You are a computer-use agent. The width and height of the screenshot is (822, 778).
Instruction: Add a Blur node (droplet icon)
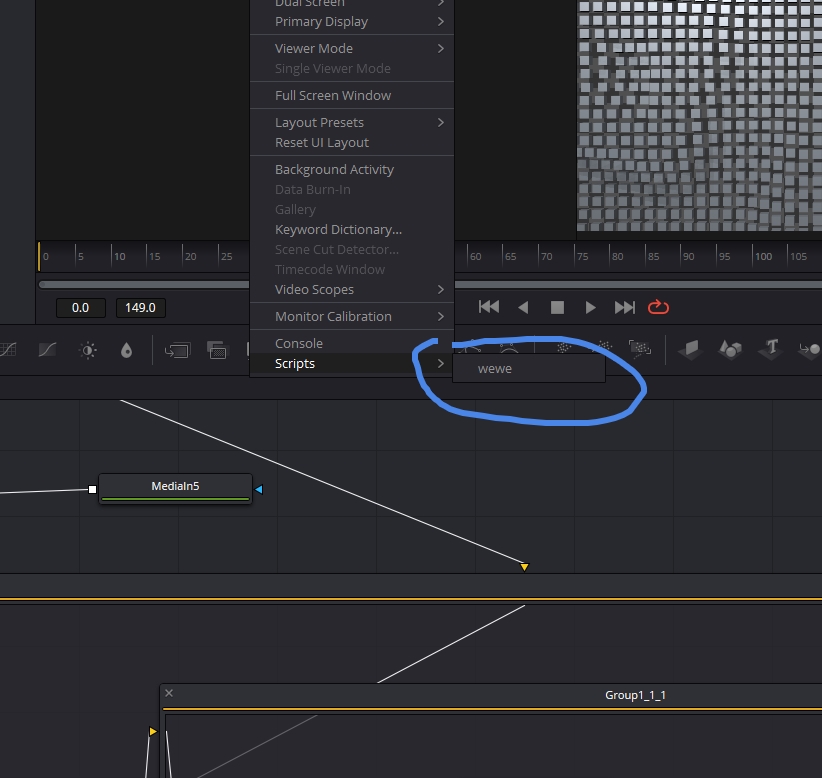click(x=126, y=350)
